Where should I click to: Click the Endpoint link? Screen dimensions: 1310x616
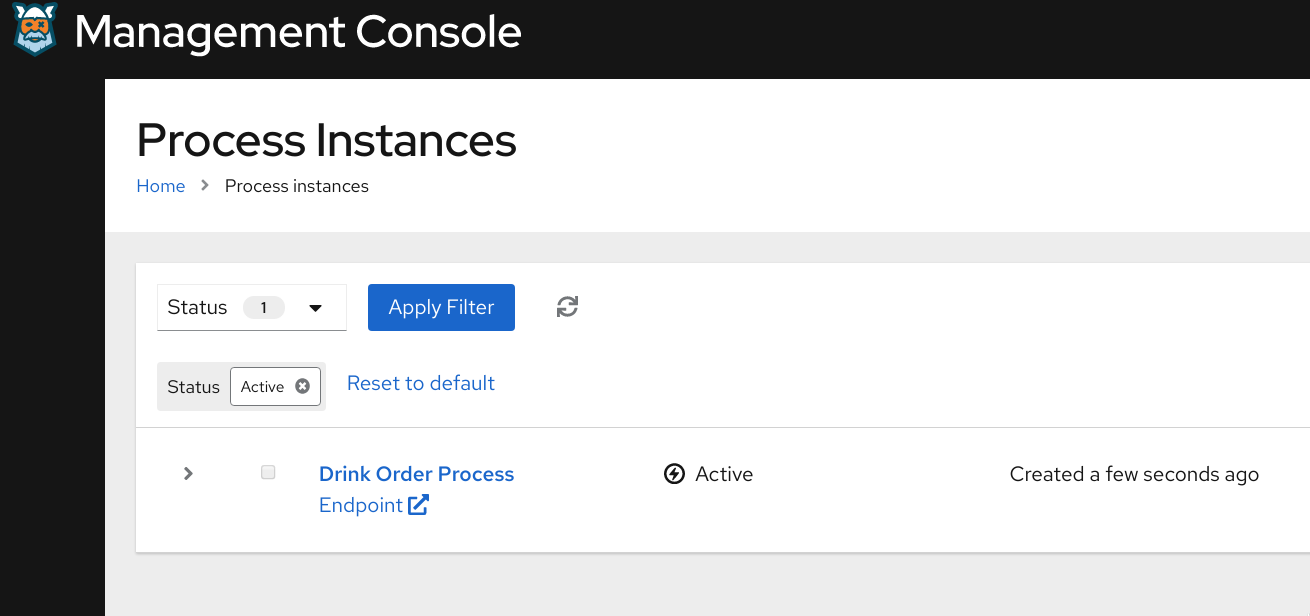tap(360, 505)
